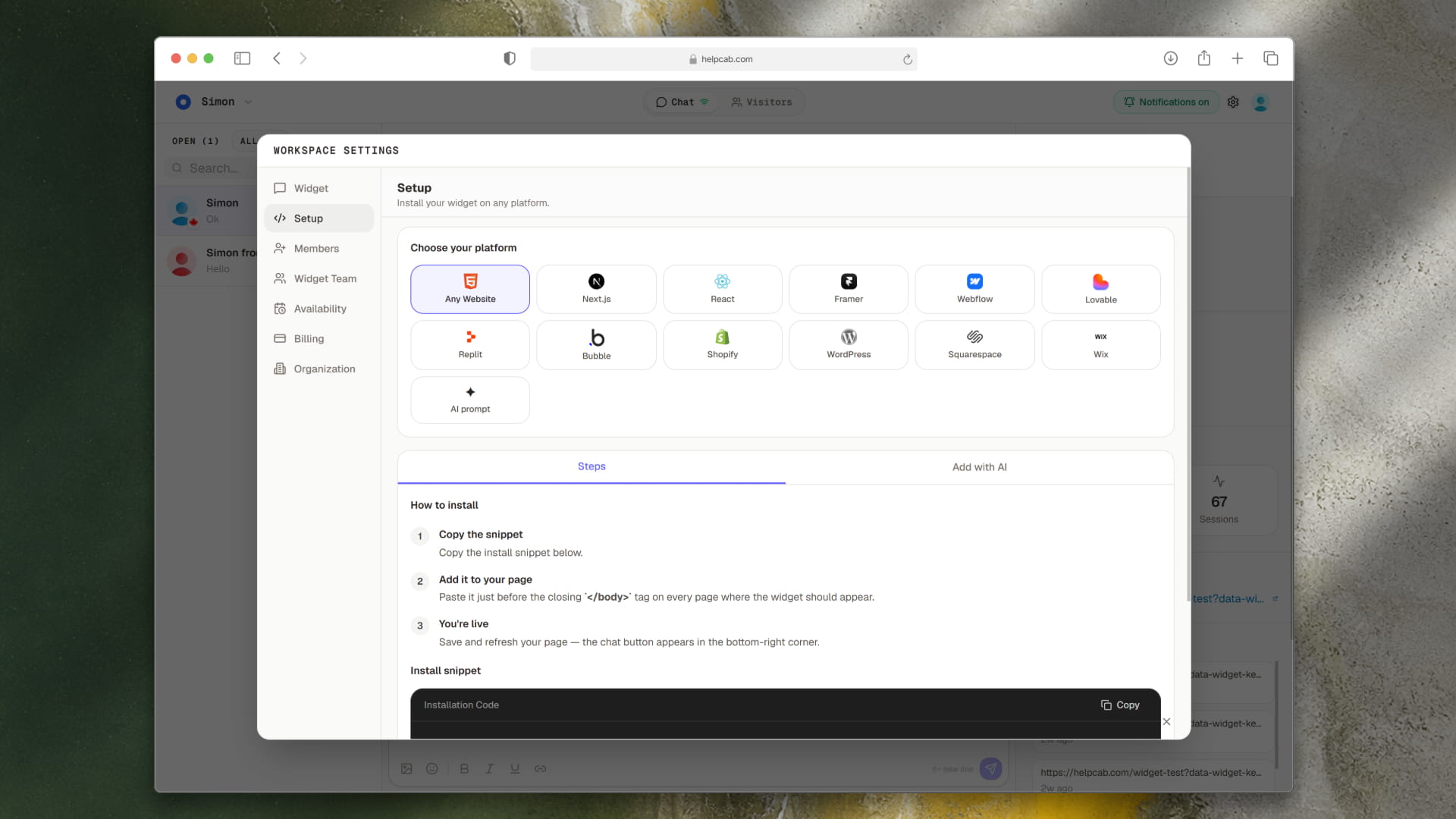Open Widget Team settings
The width and height of the screenshot is (1456, 819).
pyautogui.click(x=318, y=278)
